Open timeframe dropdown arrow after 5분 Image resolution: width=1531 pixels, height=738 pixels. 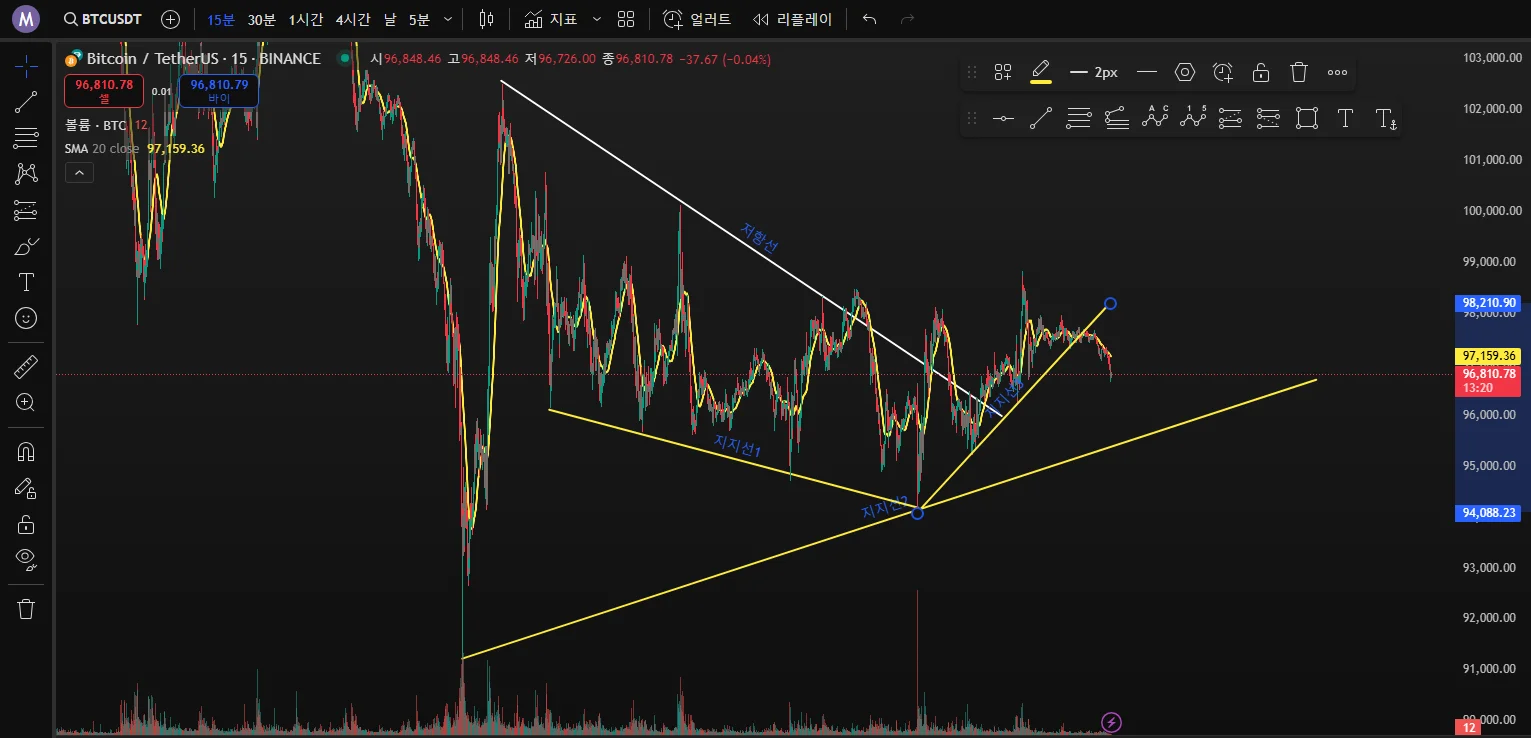447,19
